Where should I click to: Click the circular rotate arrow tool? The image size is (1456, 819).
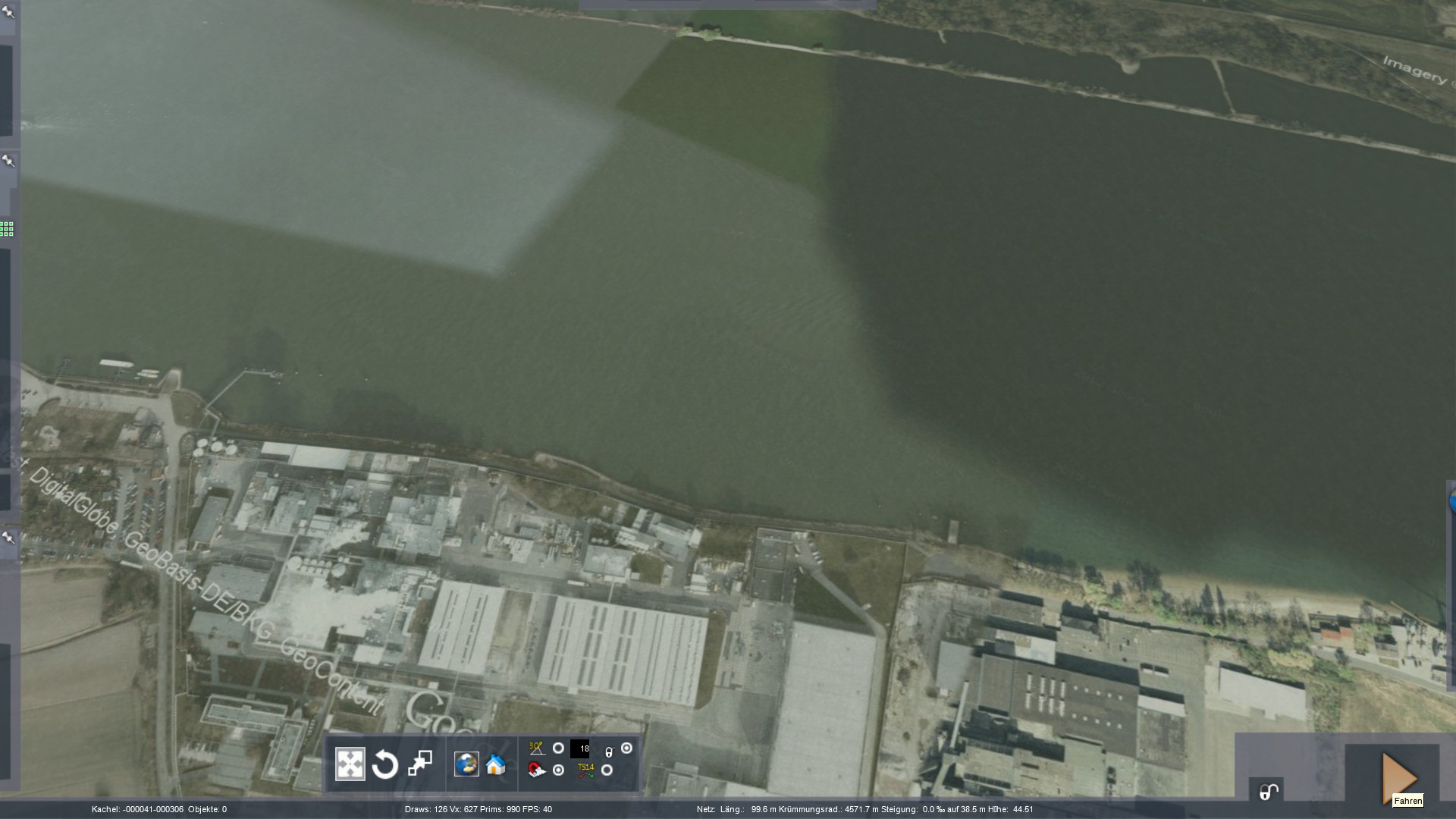385,764
